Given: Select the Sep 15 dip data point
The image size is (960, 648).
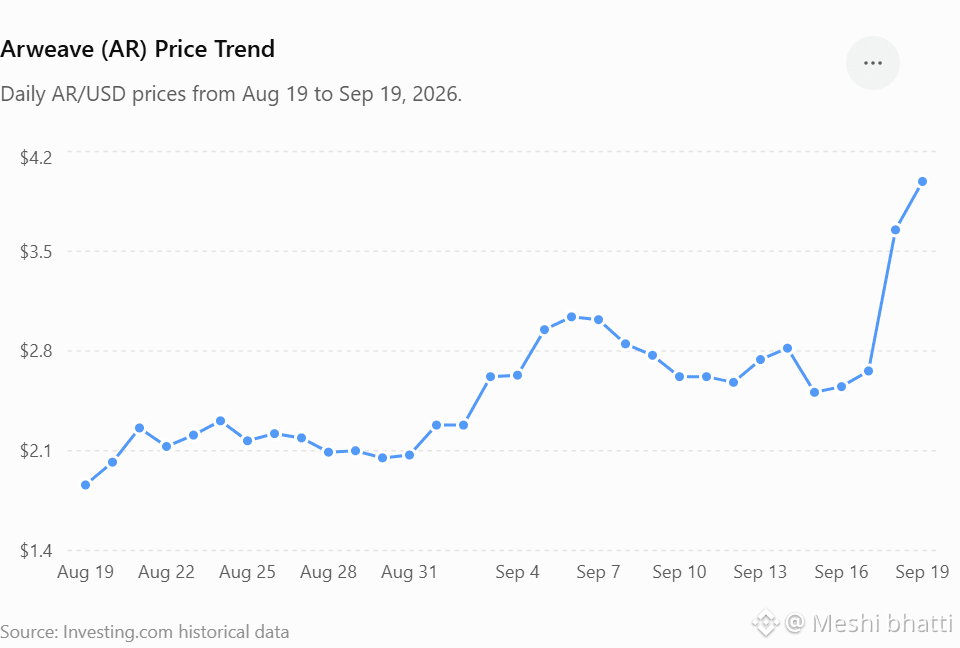Looking at the screenshot, I should 814,393.
